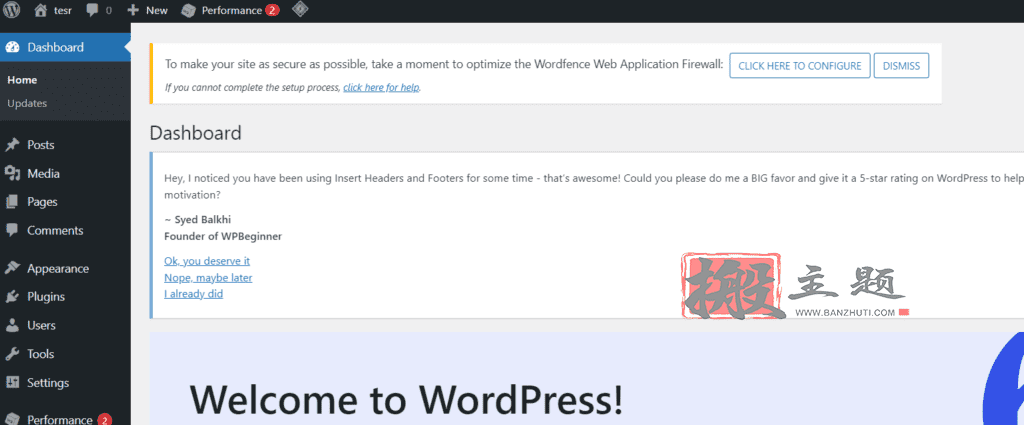Open the comments bubble icon in admin bar

tap(93, 10)
